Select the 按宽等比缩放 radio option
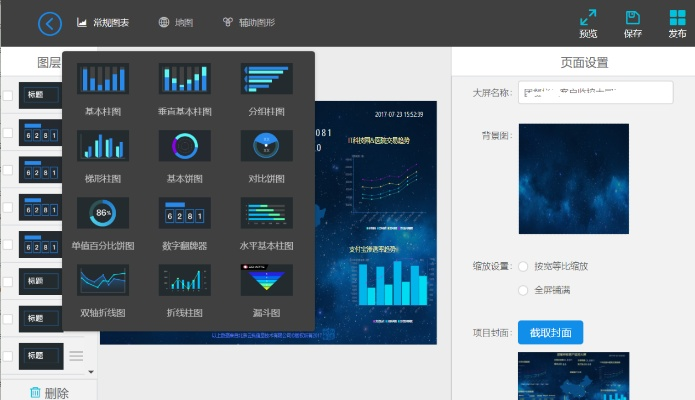This screenshot has width=695, height=400. [522, 267]
